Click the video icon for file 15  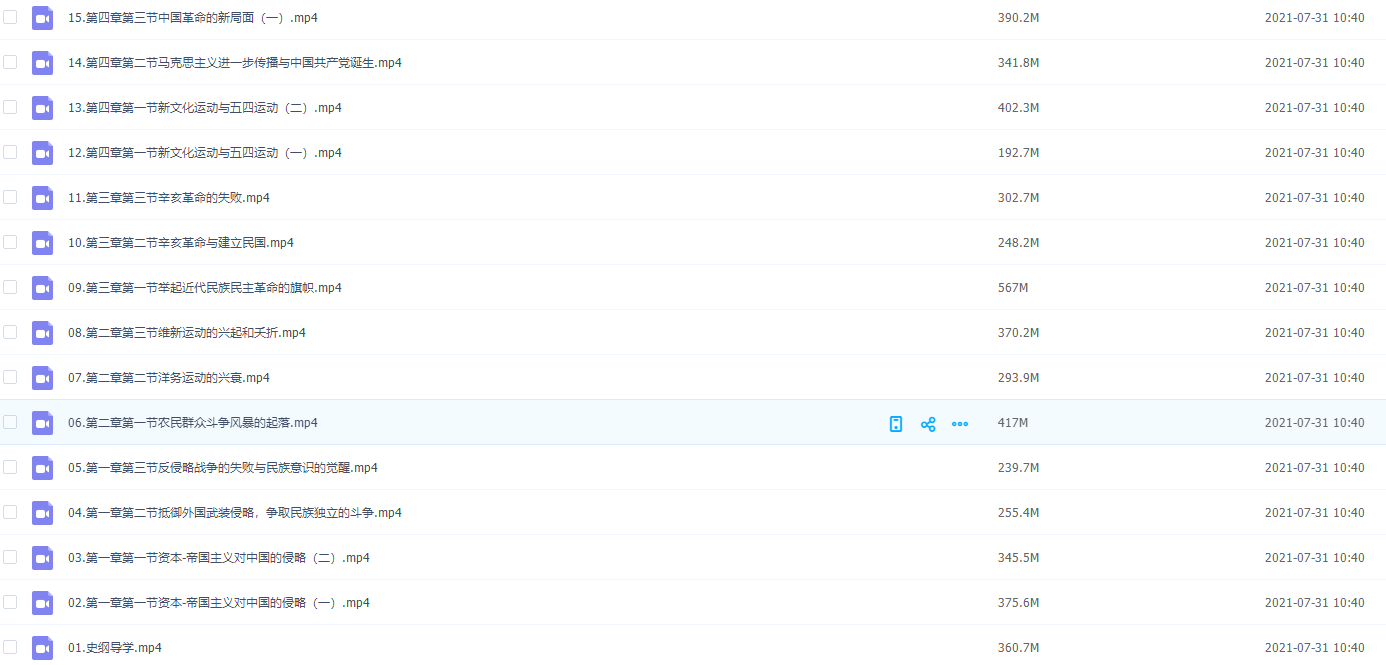point(42,18)
